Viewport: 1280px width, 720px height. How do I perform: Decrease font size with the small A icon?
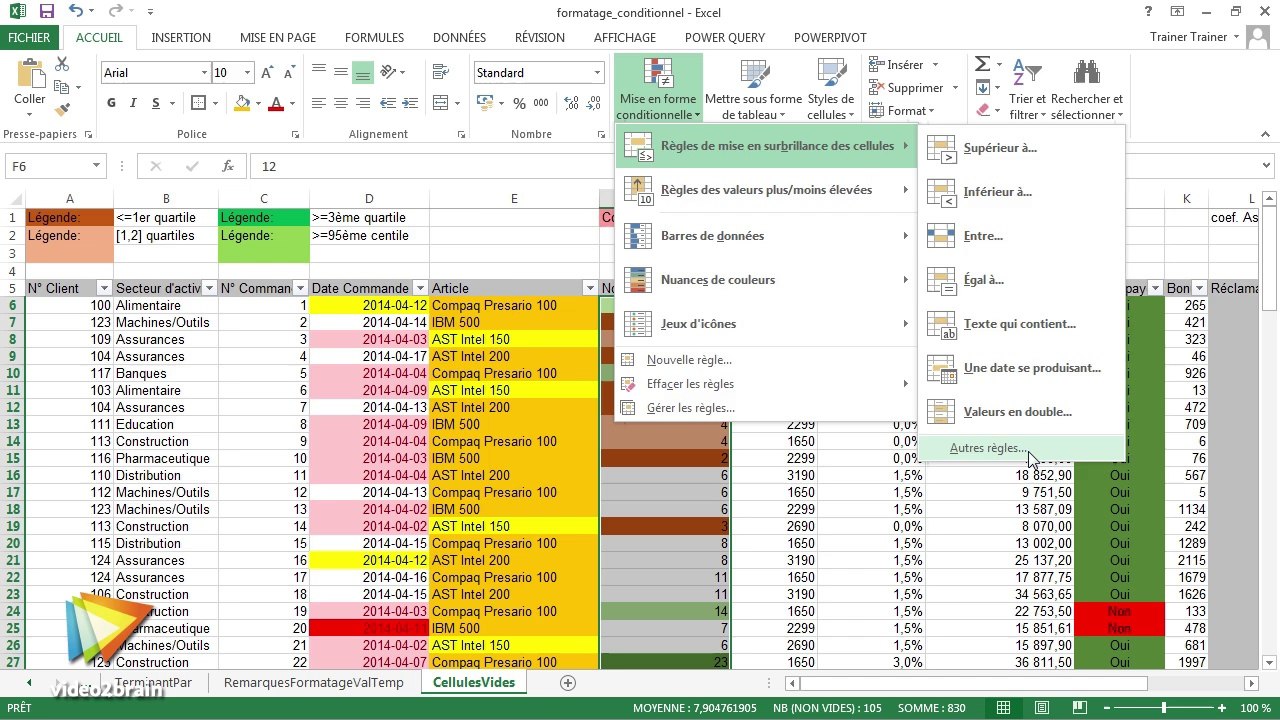[289, 73]
